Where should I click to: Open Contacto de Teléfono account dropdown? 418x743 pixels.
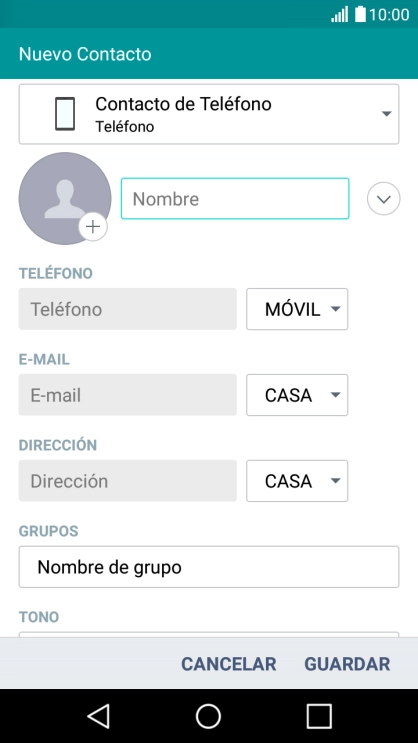point(209,114)
